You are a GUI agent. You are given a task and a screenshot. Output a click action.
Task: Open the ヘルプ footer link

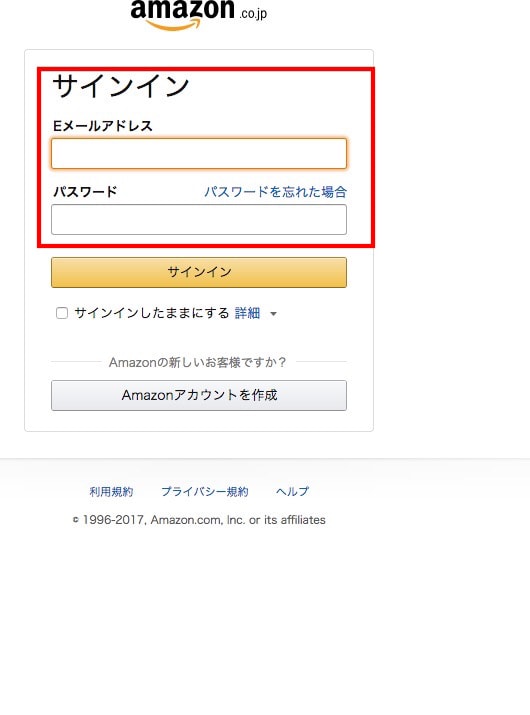point(292,492)
